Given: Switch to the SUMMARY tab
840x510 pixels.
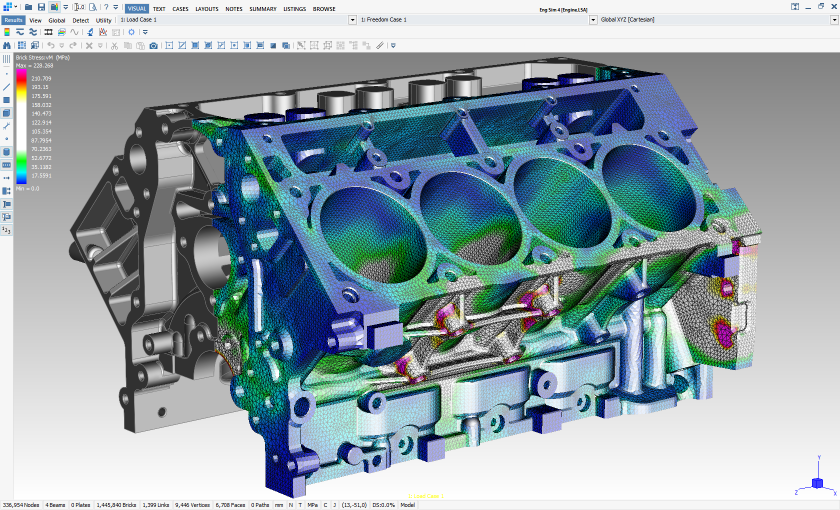Looking at the screenshot, I should click(x=263, y=8).
